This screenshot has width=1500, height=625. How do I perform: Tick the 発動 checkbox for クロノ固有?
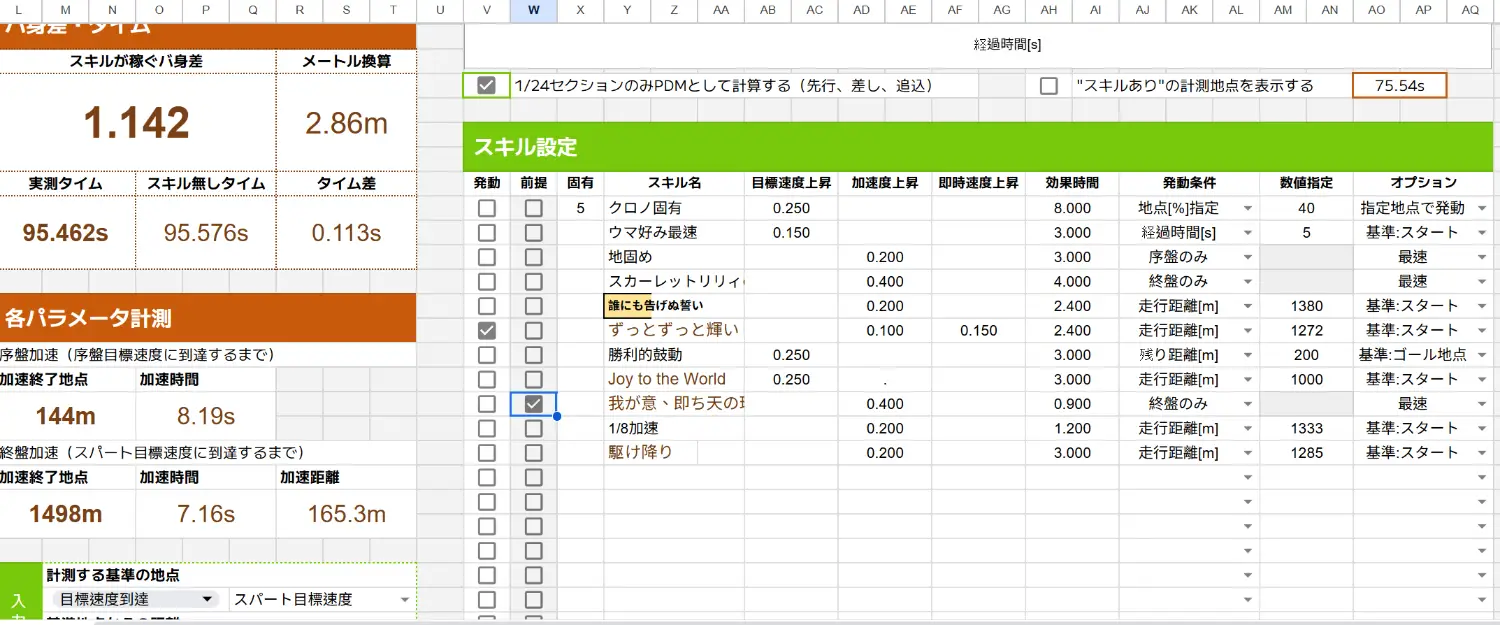487,208
